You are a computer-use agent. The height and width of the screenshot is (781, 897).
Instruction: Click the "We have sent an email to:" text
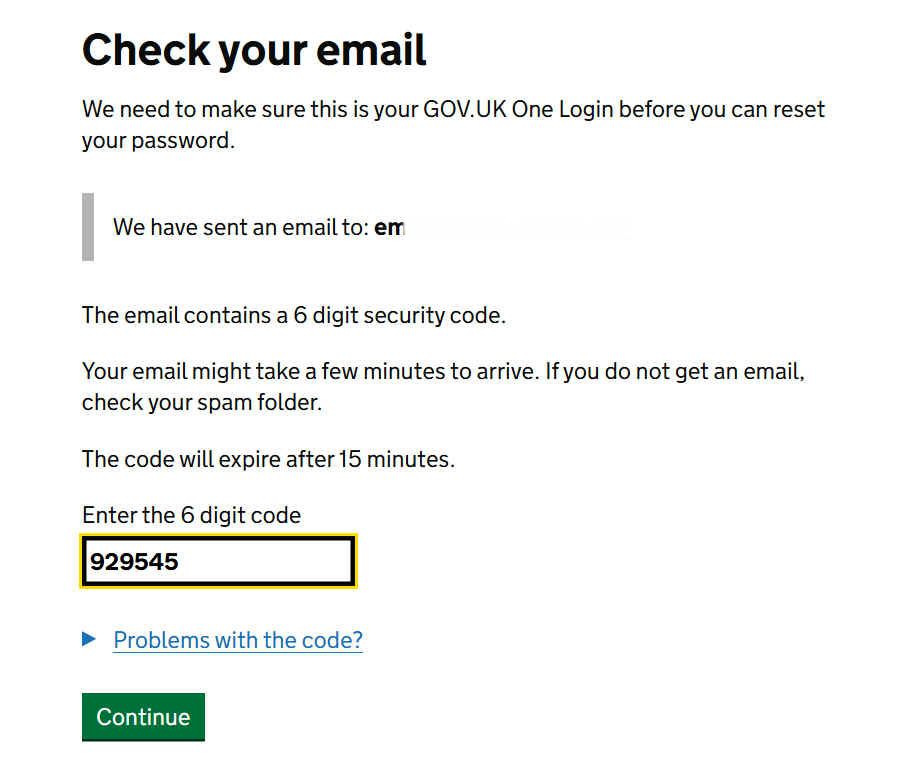pyautogui.click(x=240, y=227)
